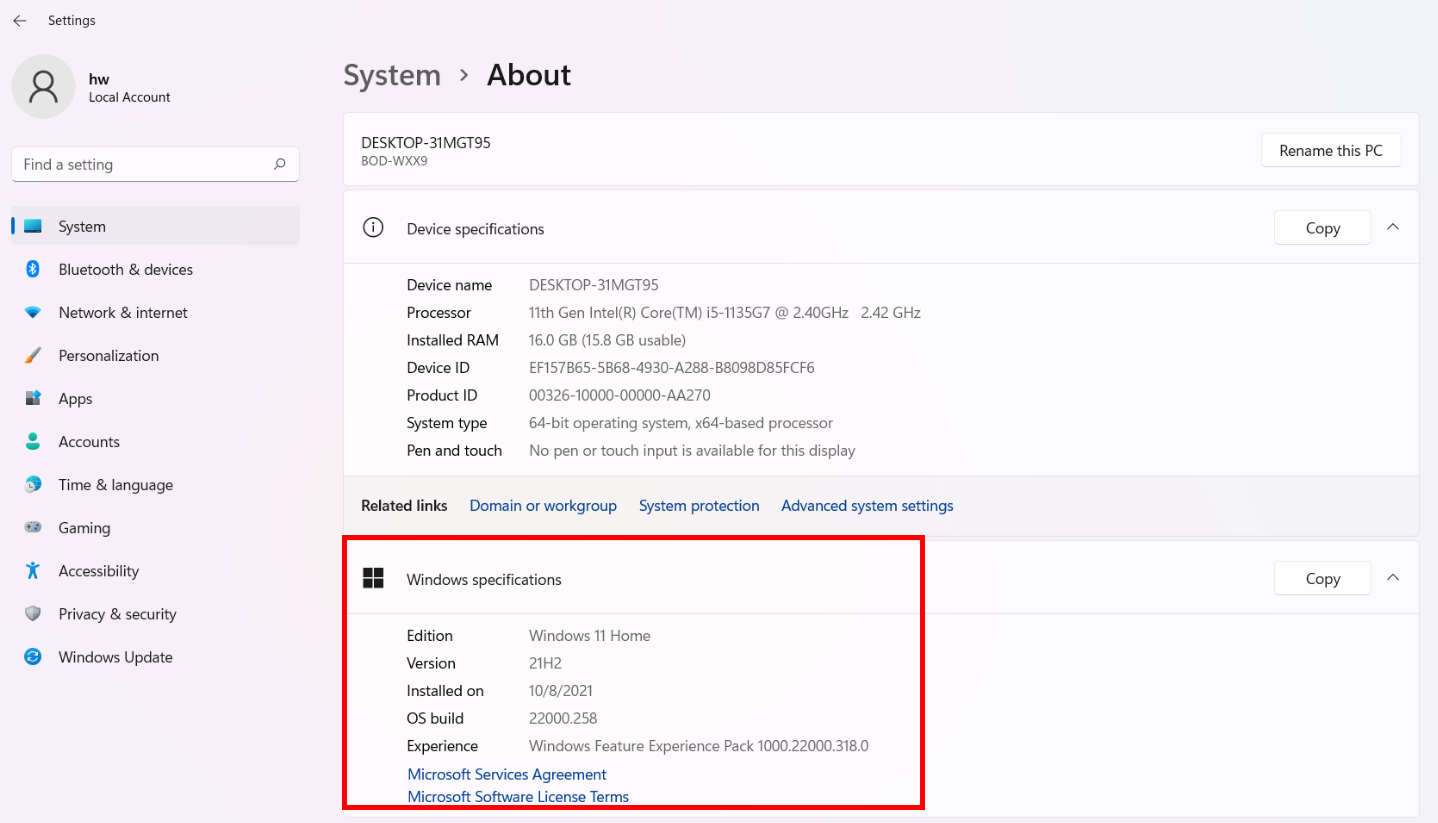Click the Local Account label
Image resolution: width=1438 pixels, height=823 pixels.
tap(129, 97)
